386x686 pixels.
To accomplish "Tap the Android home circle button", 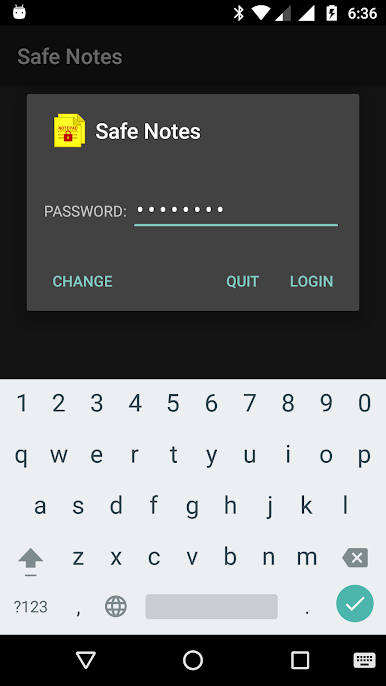I will (193, 660).
